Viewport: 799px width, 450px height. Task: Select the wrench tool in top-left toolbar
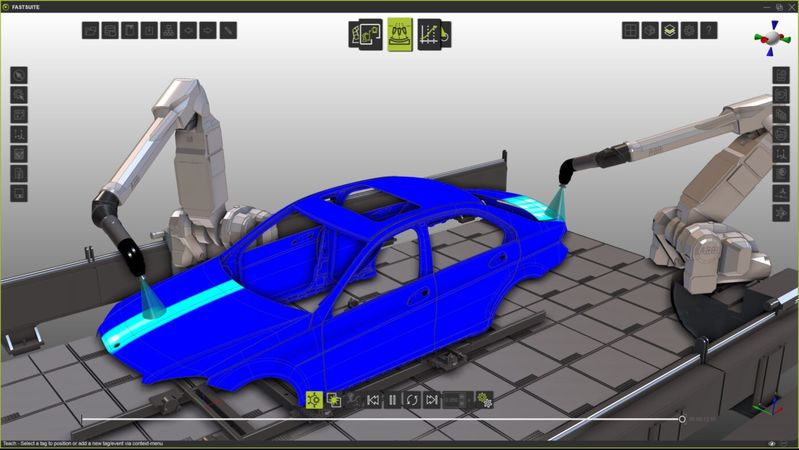coord(229,31)
